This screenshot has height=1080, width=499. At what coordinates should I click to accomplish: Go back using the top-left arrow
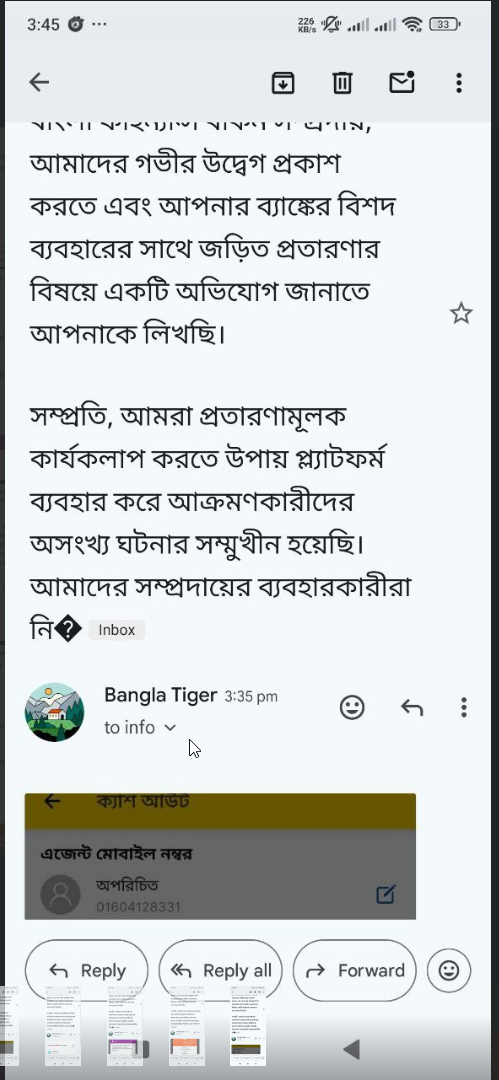tap(39, 83)
